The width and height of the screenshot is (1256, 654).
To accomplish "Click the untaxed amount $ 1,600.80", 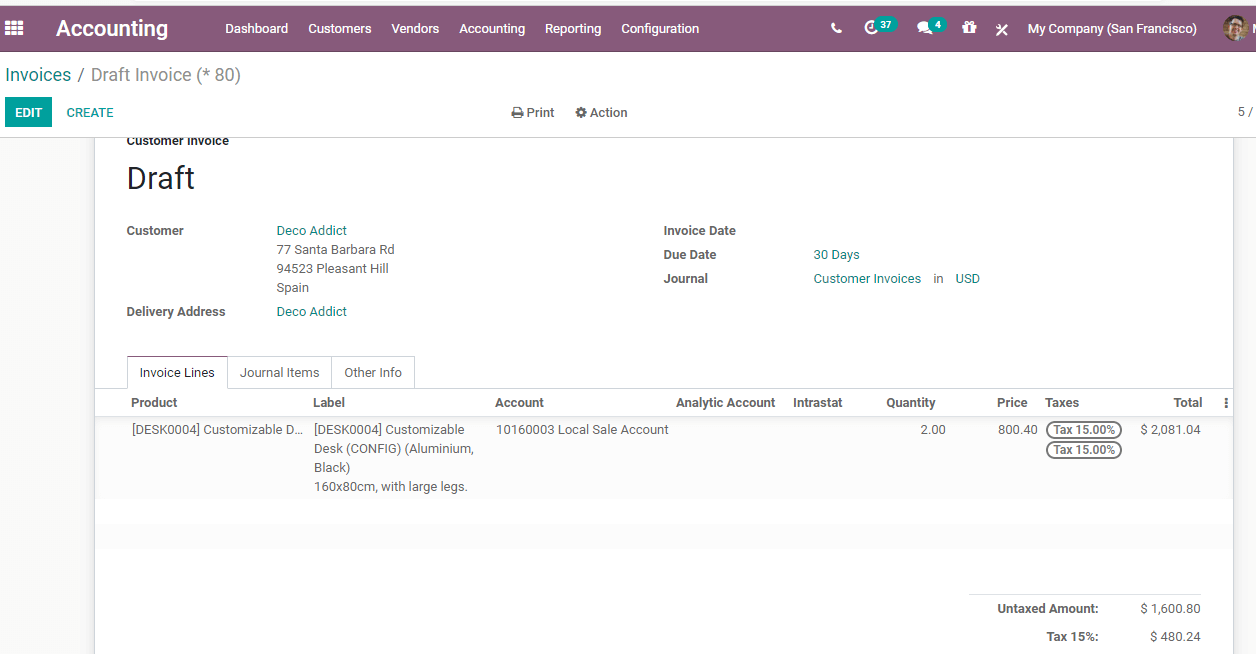I will (1170, 609).
